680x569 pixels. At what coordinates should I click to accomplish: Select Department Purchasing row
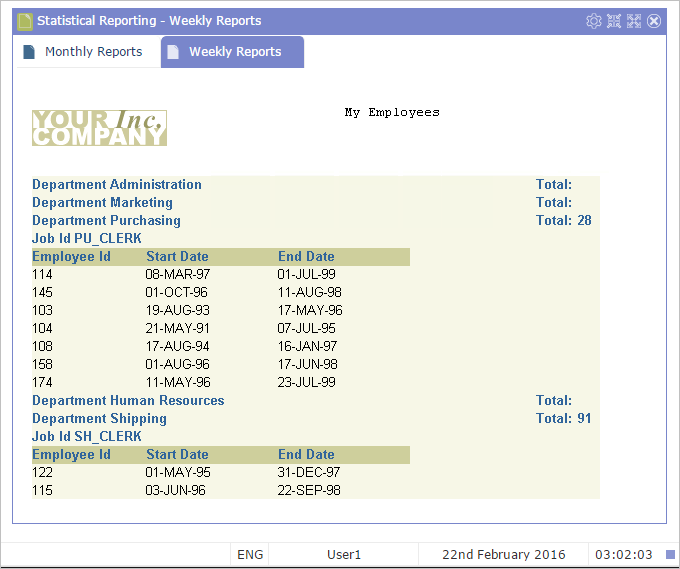click(x=316, y=221)
